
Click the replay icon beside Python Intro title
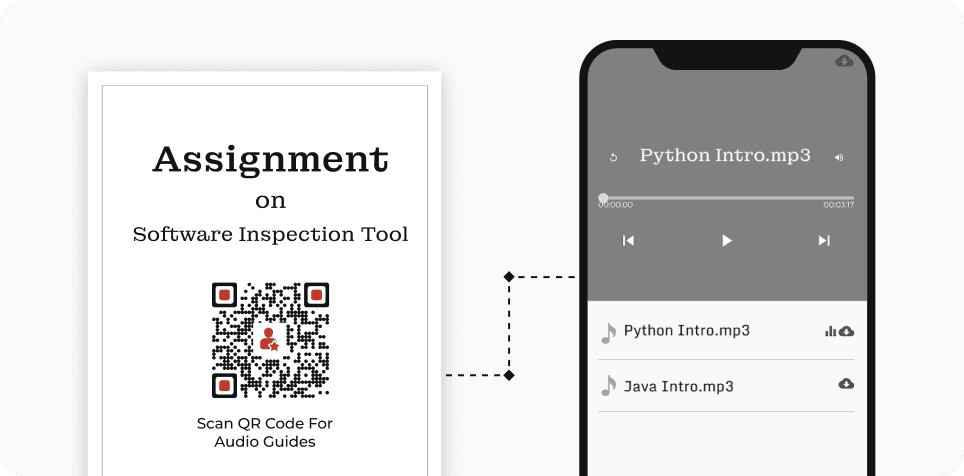pyautogui.click(x=613, y=157)
